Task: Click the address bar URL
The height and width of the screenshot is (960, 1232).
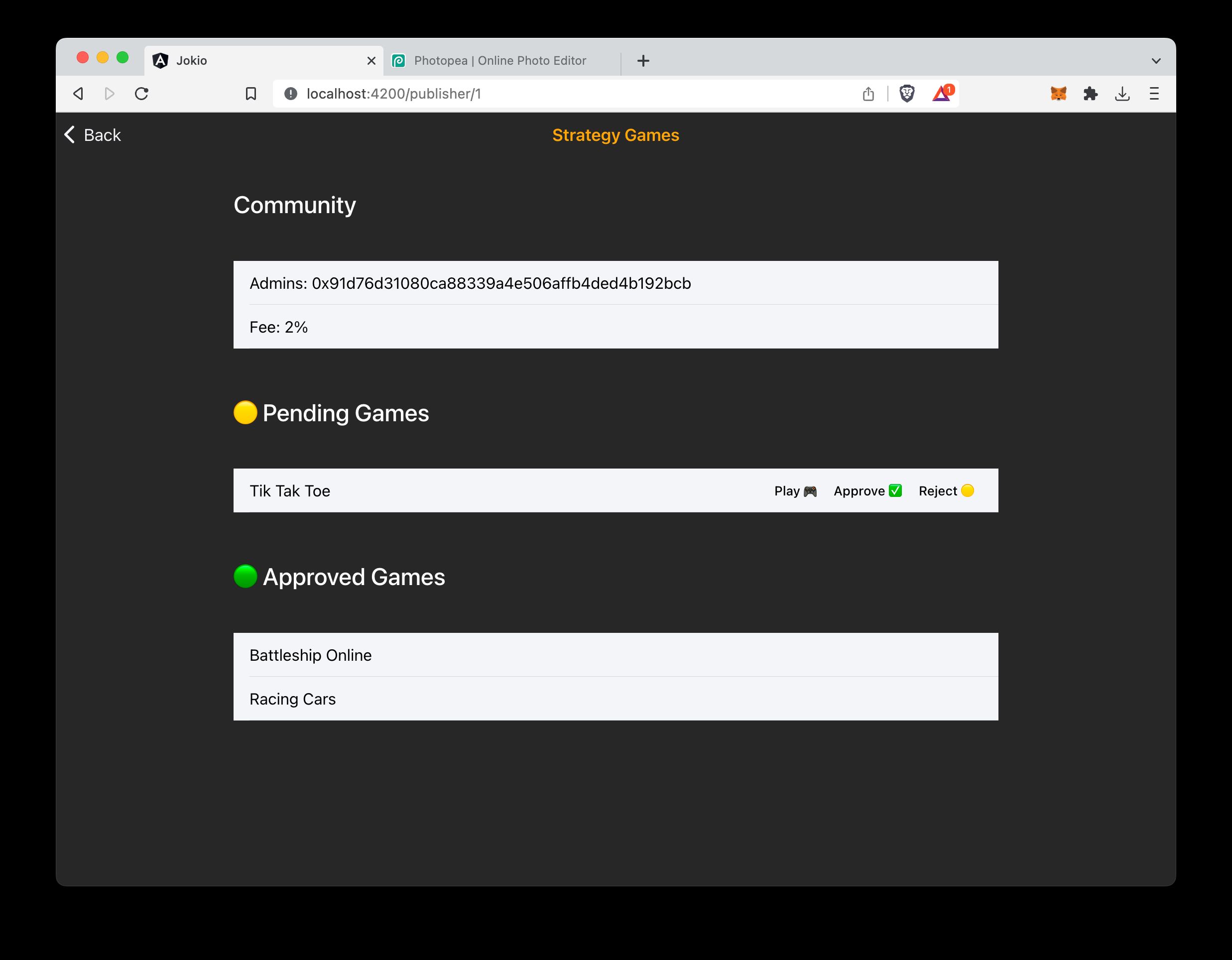Action: tap(394, 94)
